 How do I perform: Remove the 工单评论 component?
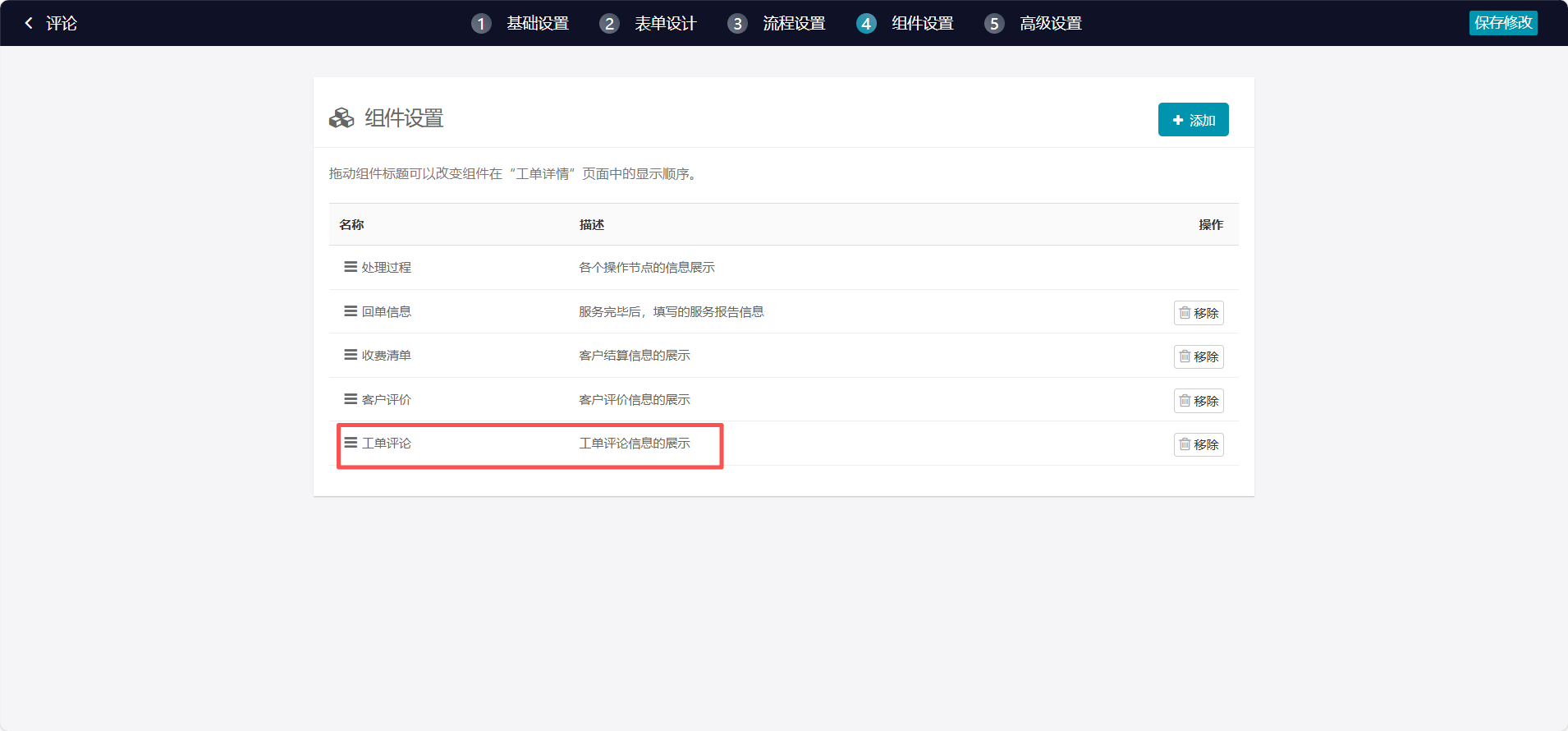[1199, 444]
